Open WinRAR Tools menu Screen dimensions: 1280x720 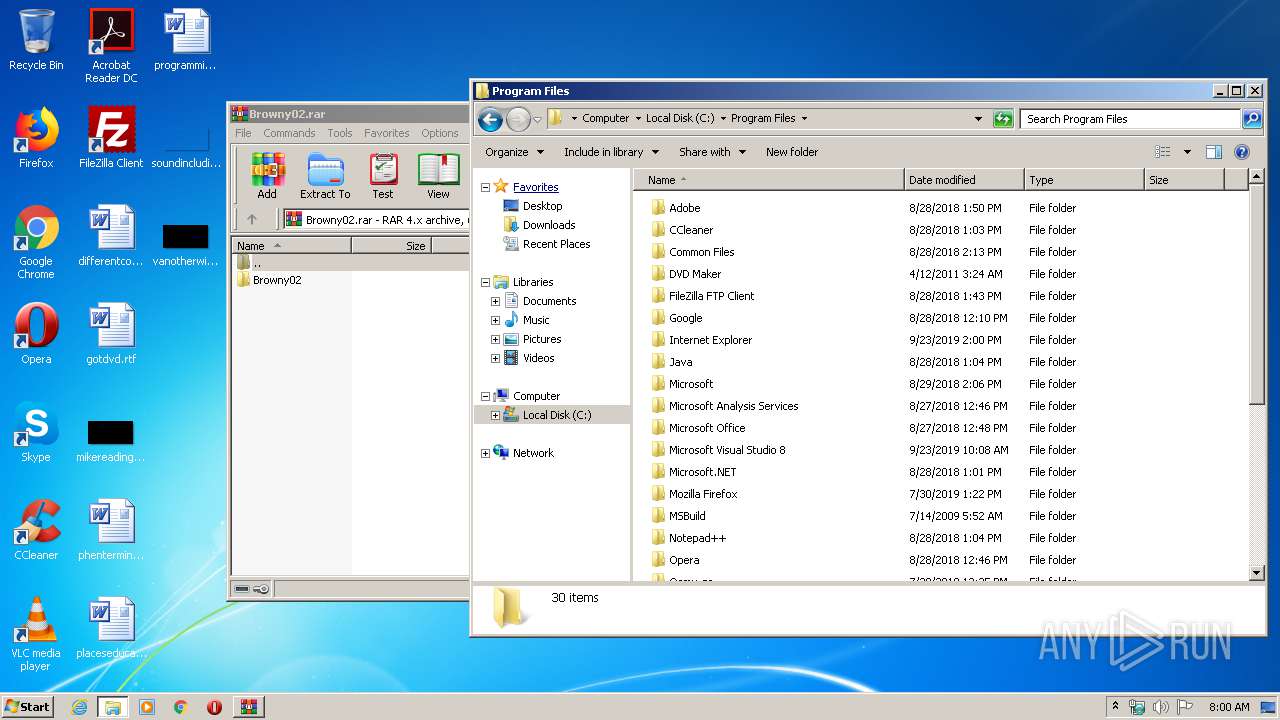pos(340,133)
